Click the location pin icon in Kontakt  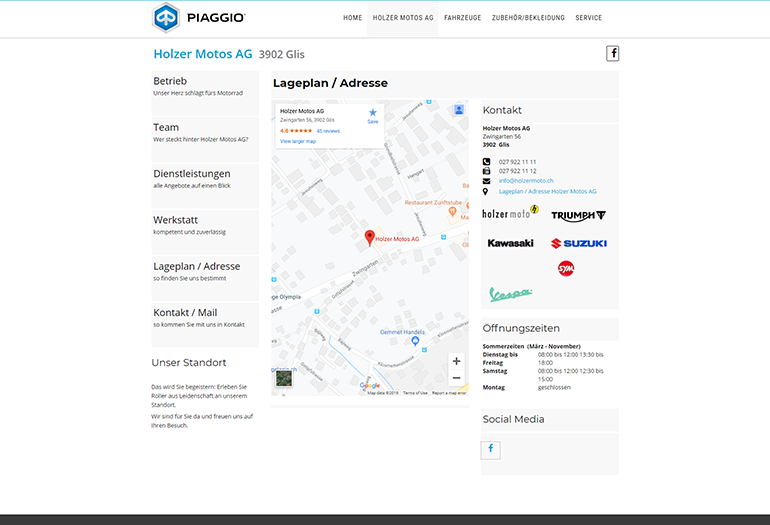coord(486,192)
